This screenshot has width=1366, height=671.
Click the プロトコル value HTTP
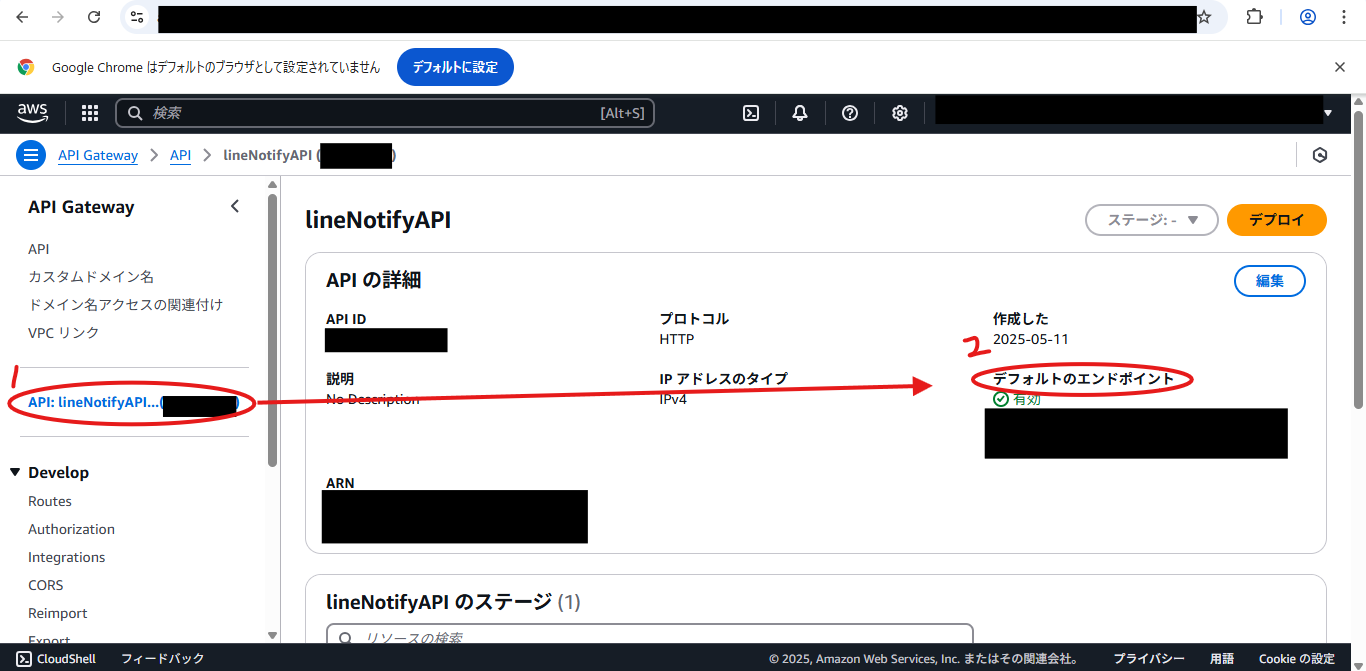pos(677,339)
